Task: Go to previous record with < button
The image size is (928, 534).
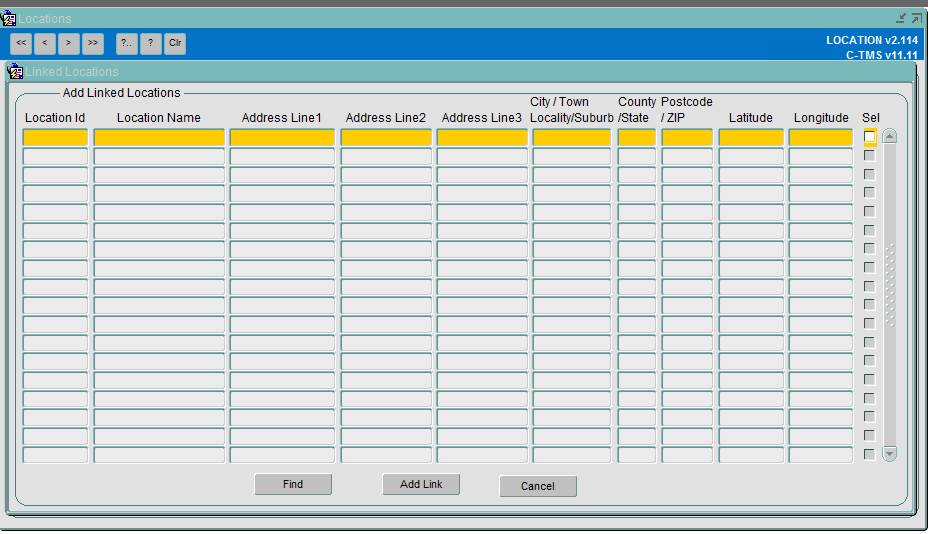Action: 45,43
